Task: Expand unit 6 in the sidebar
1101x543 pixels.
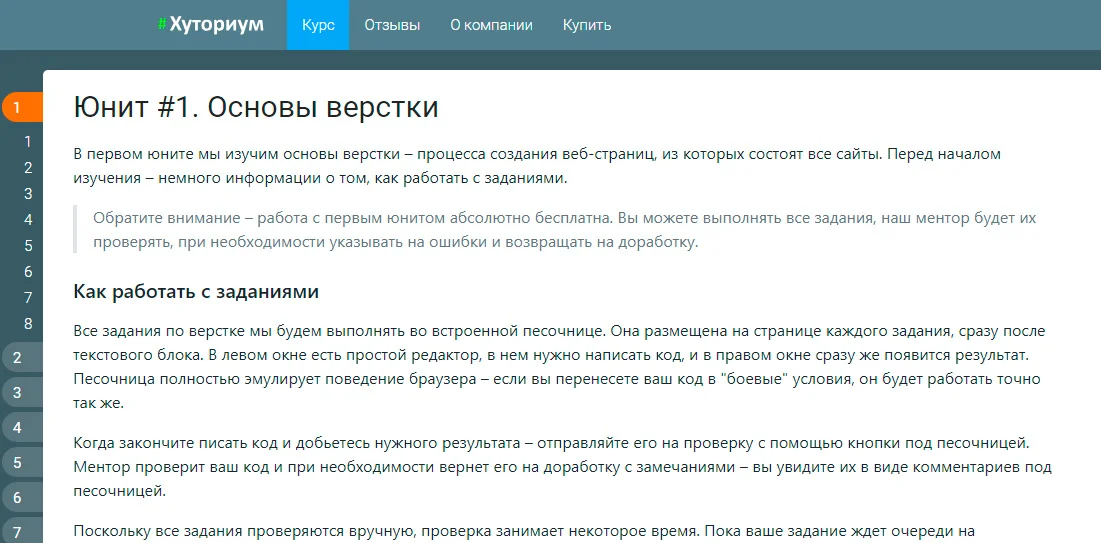Action: pyautogui.click(x=22, y=498)
